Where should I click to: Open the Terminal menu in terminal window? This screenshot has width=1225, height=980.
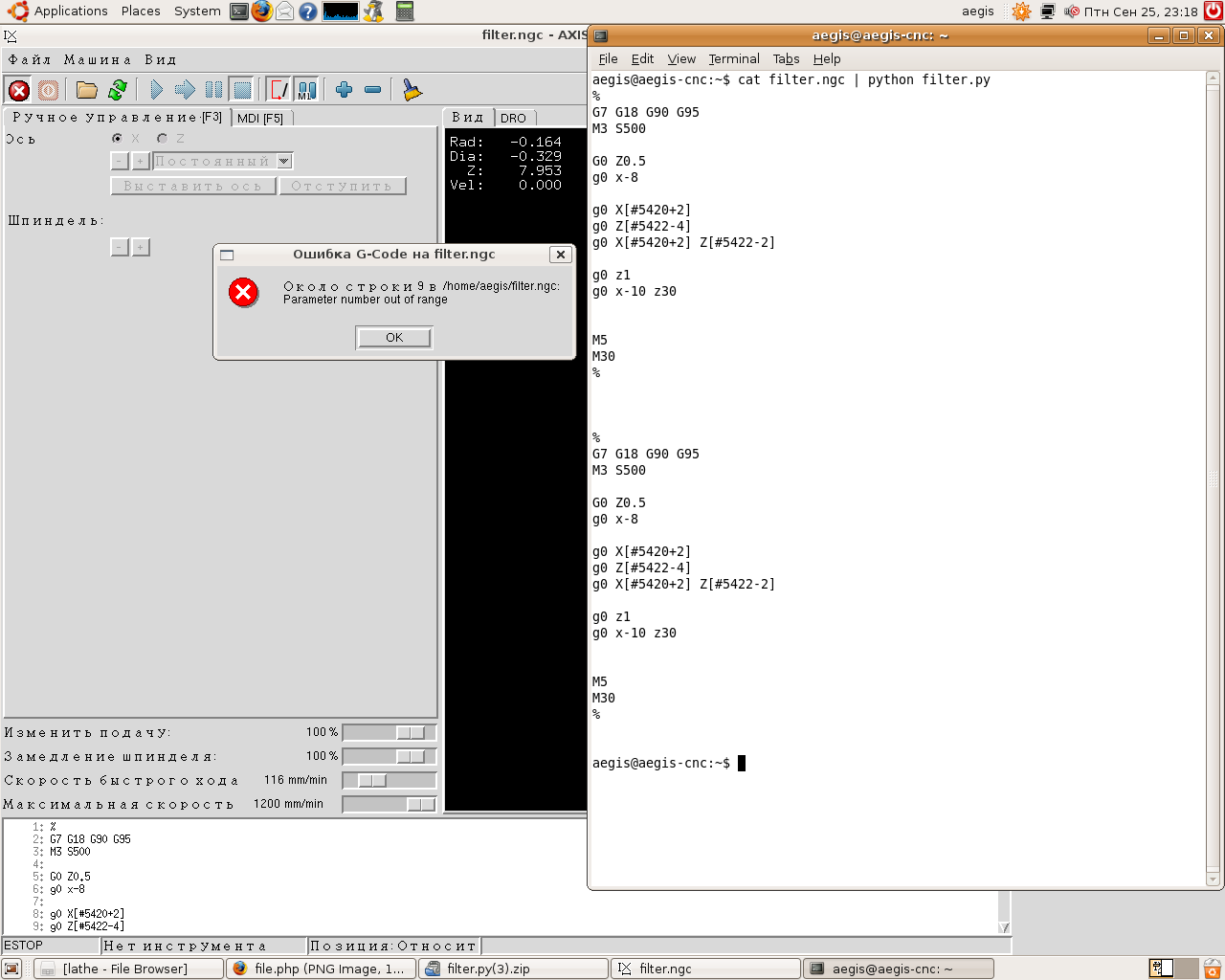[734, 58]
